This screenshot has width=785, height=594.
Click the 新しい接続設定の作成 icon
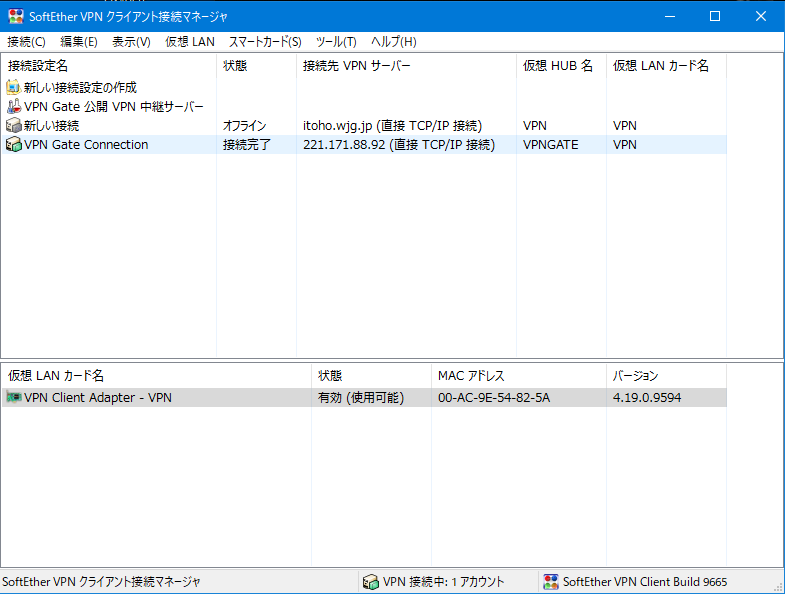pos(13,87)
